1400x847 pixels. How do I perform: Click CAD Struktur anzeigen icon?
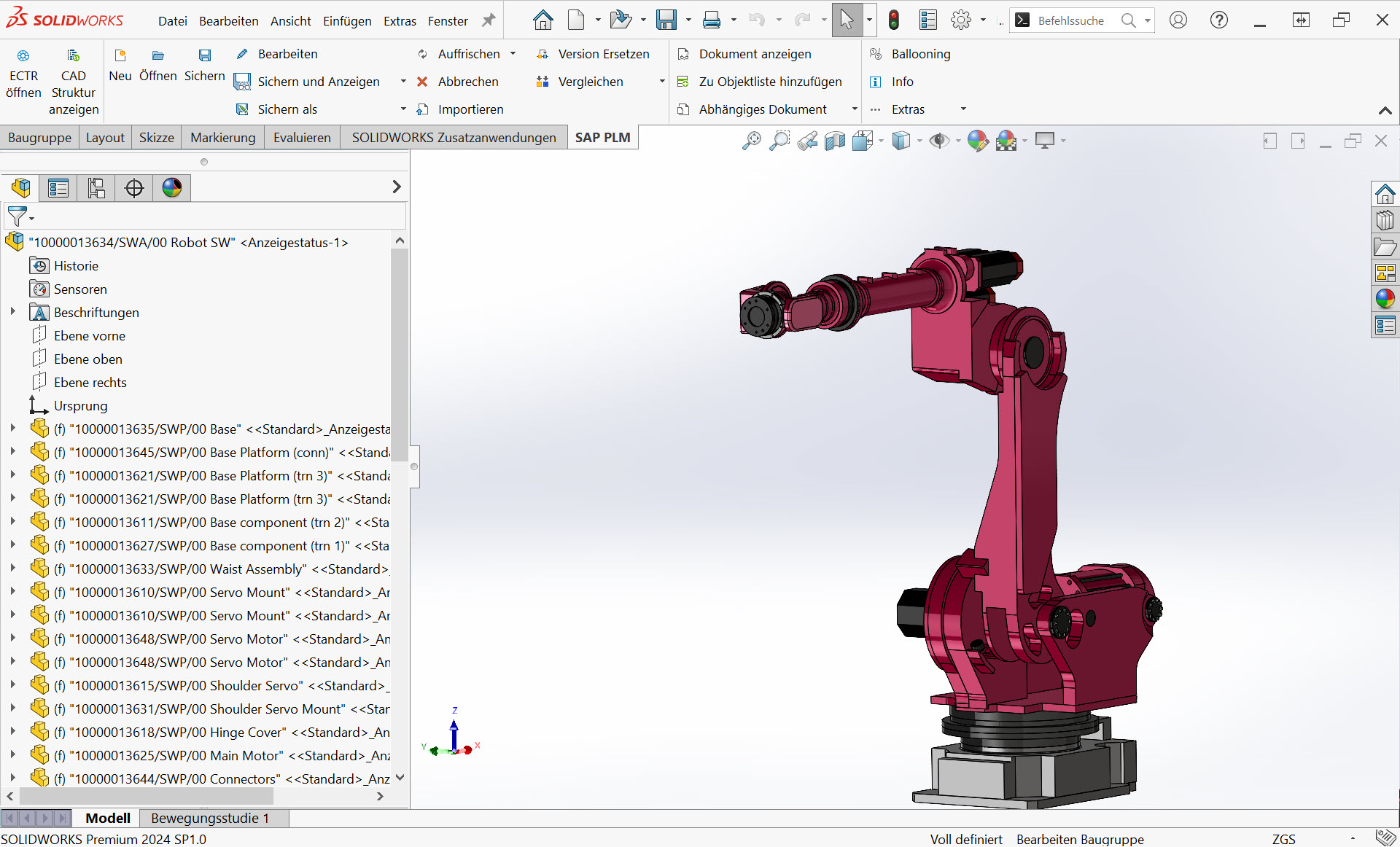(x=73, y=55)
